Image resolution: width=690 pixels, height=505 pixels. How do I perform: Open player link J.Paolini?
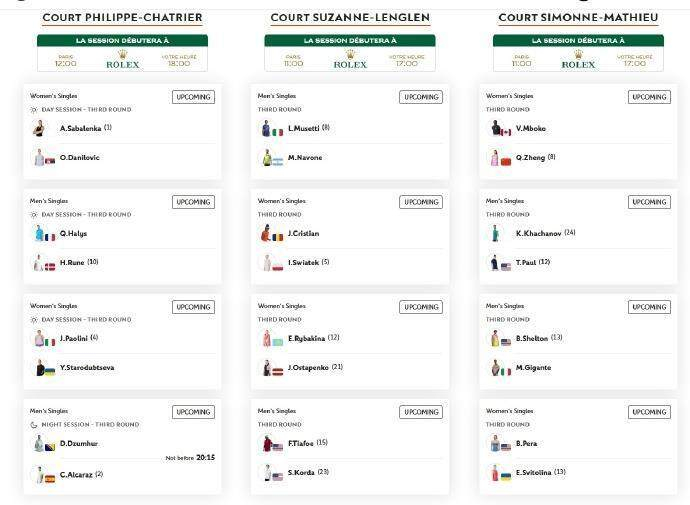pyautogui.click(x=75, y=339)
